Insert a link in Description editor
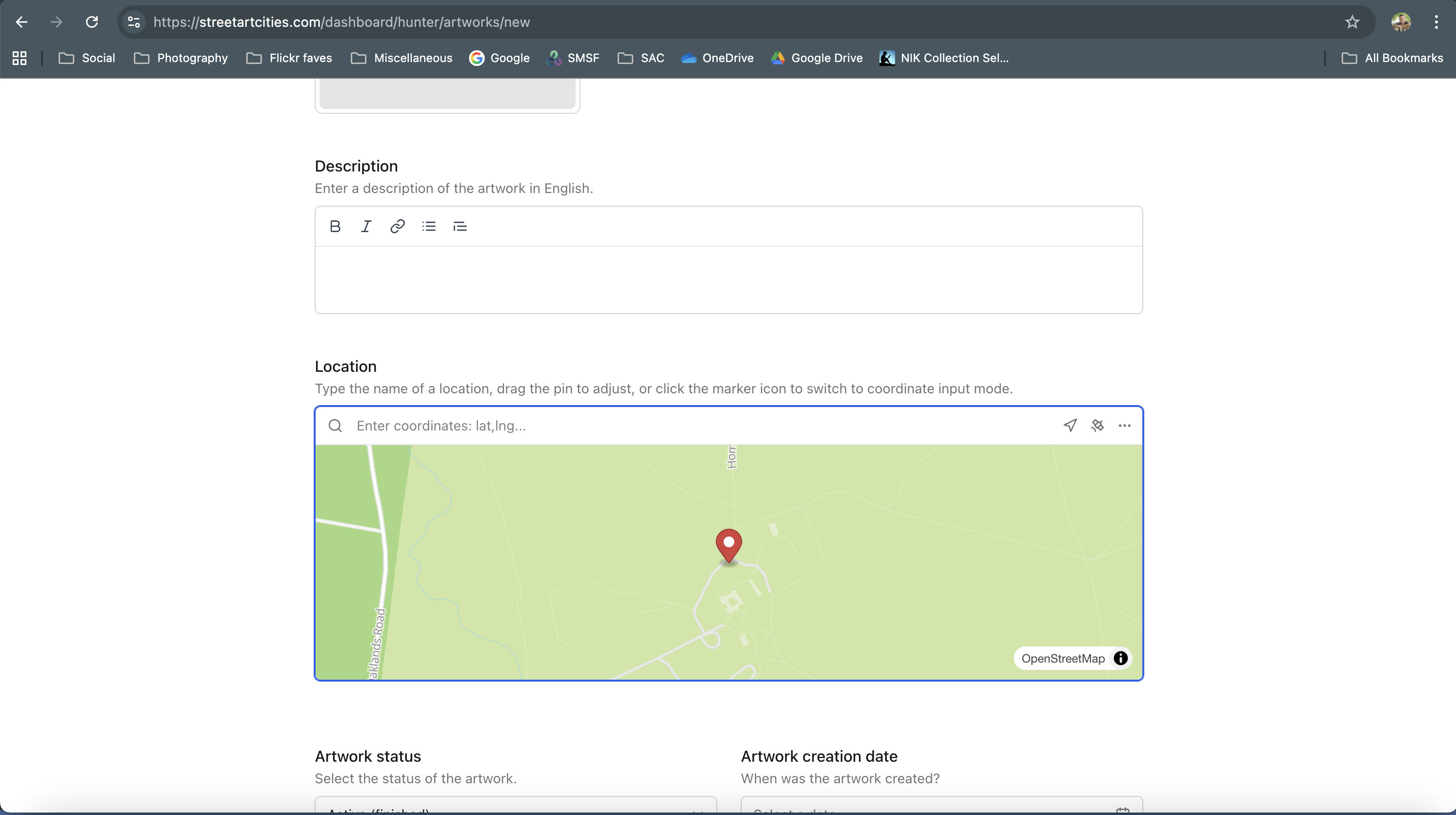 [397, 227]
